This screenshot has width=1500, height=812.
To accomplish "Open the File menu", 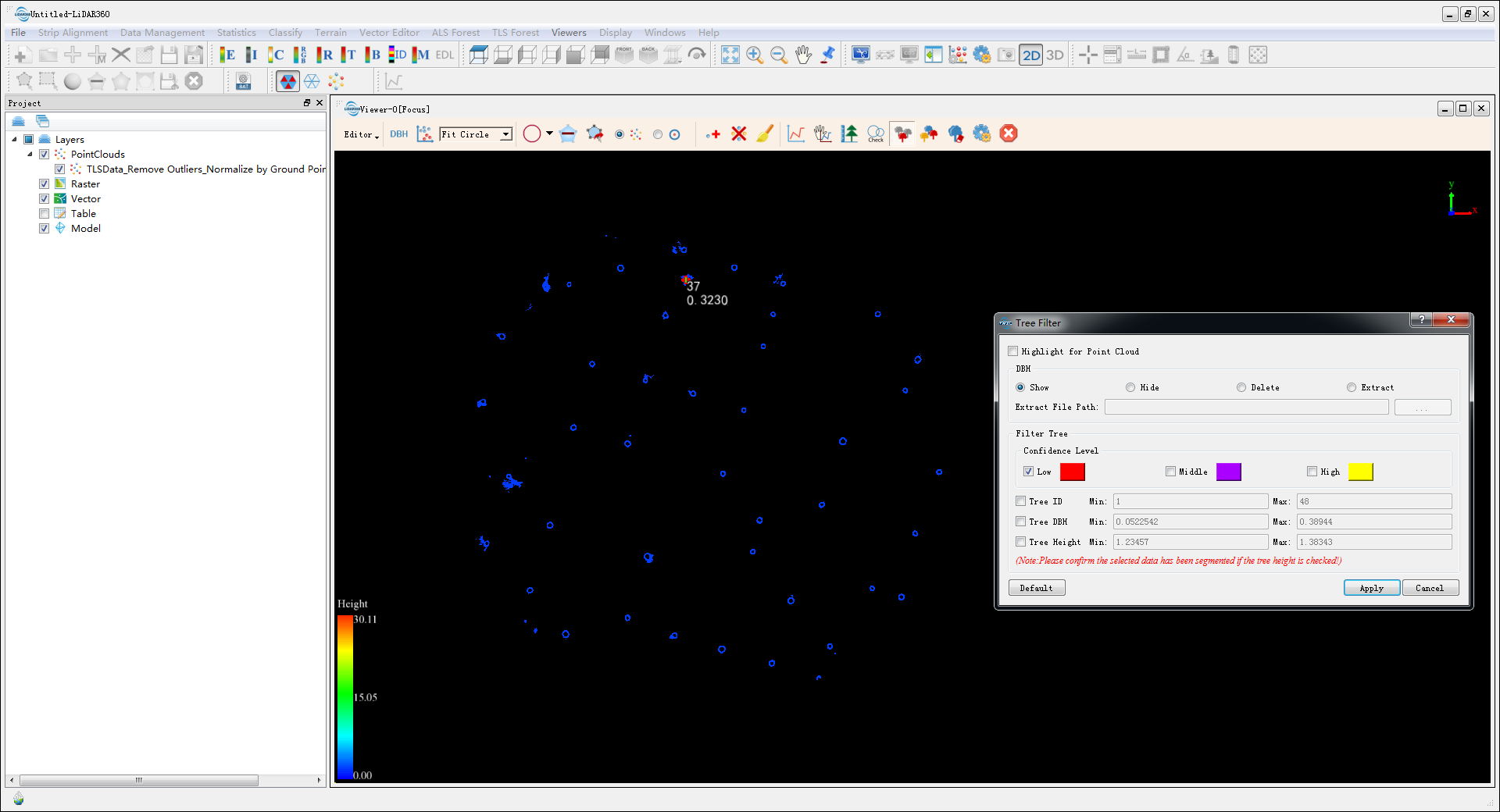I will point(19,33).
